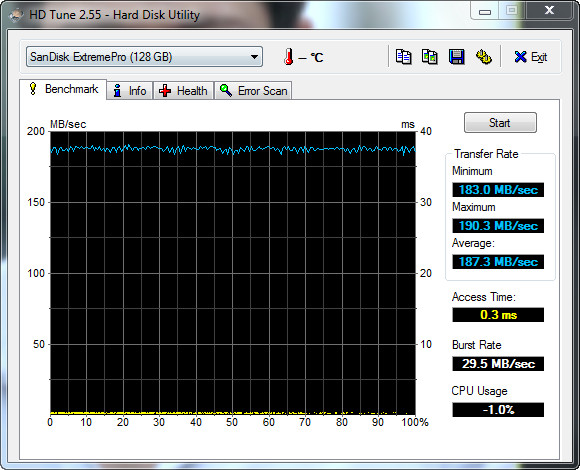580x470 pixels.
Task: Click the Burst Rate label
Action: pyautogui.click(x=476, y=345)
